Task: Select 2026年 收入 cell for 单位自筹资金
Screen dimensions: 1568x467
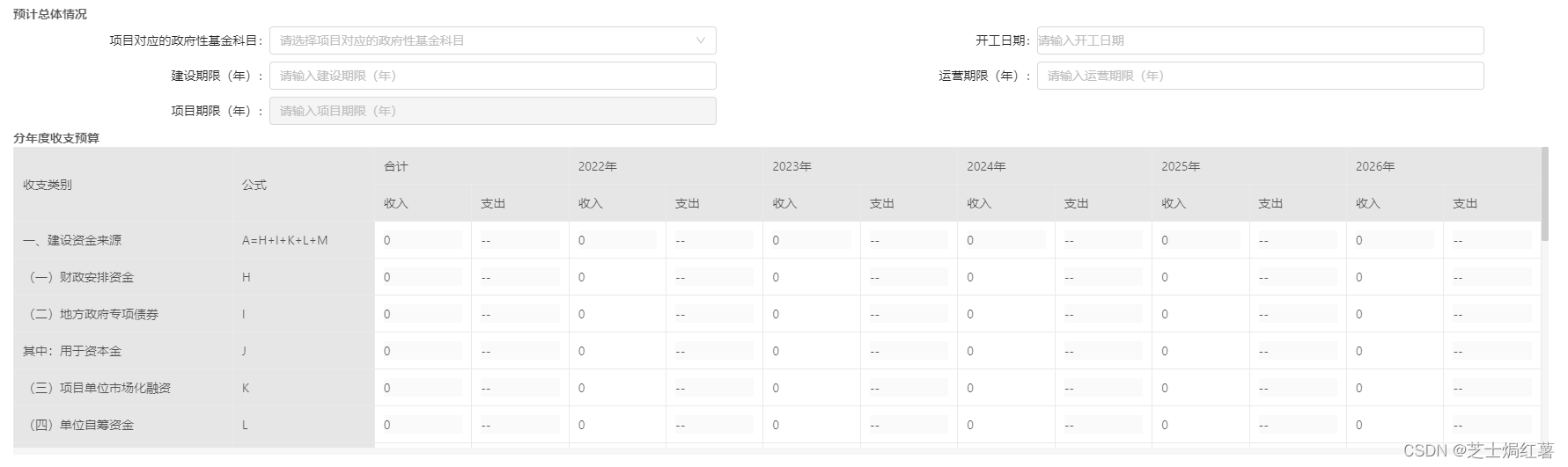Action: pos(1394,425)
